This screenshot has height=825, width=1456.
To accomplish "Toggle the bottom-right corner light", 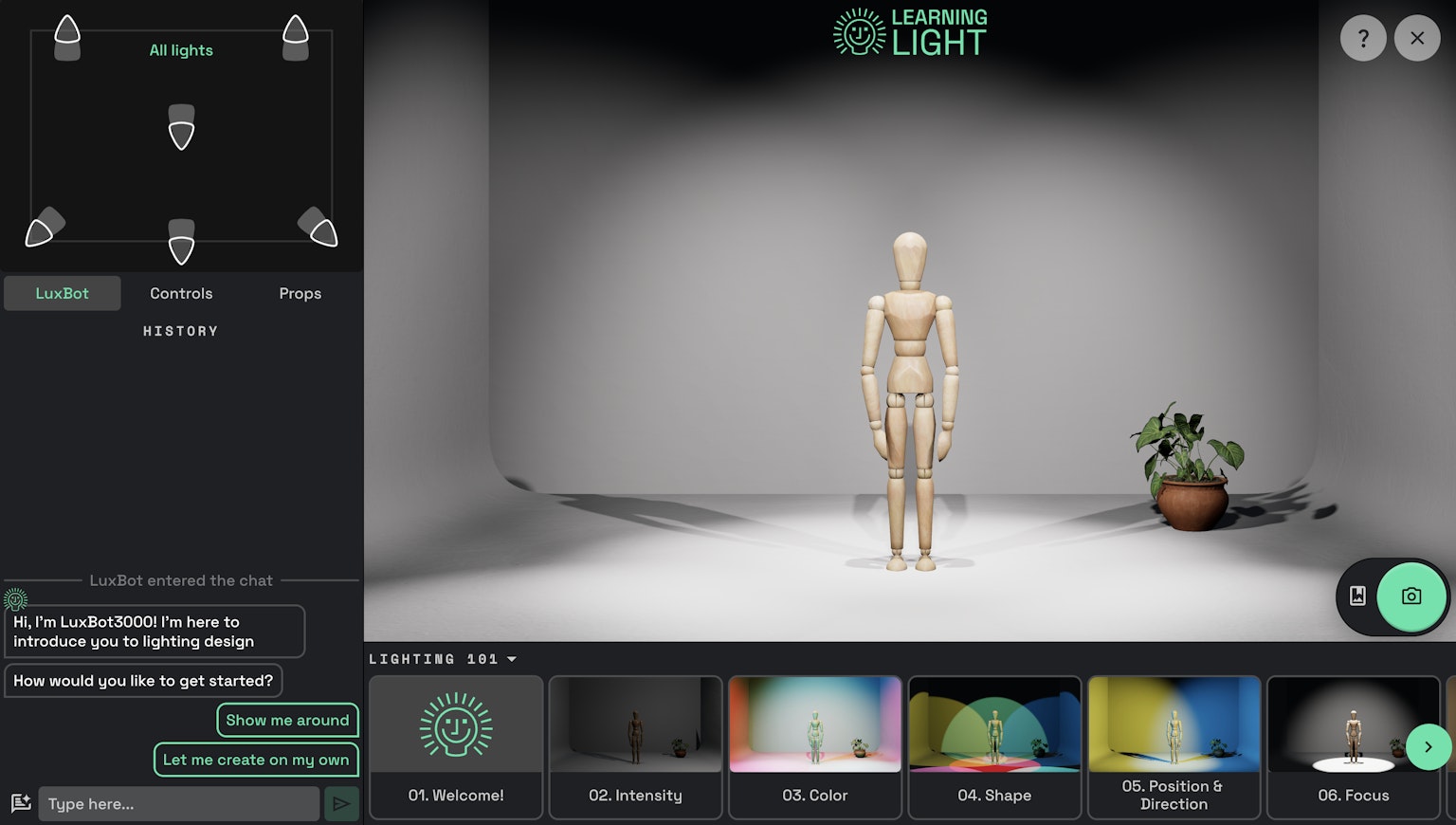I will click(x=319, y=228).
